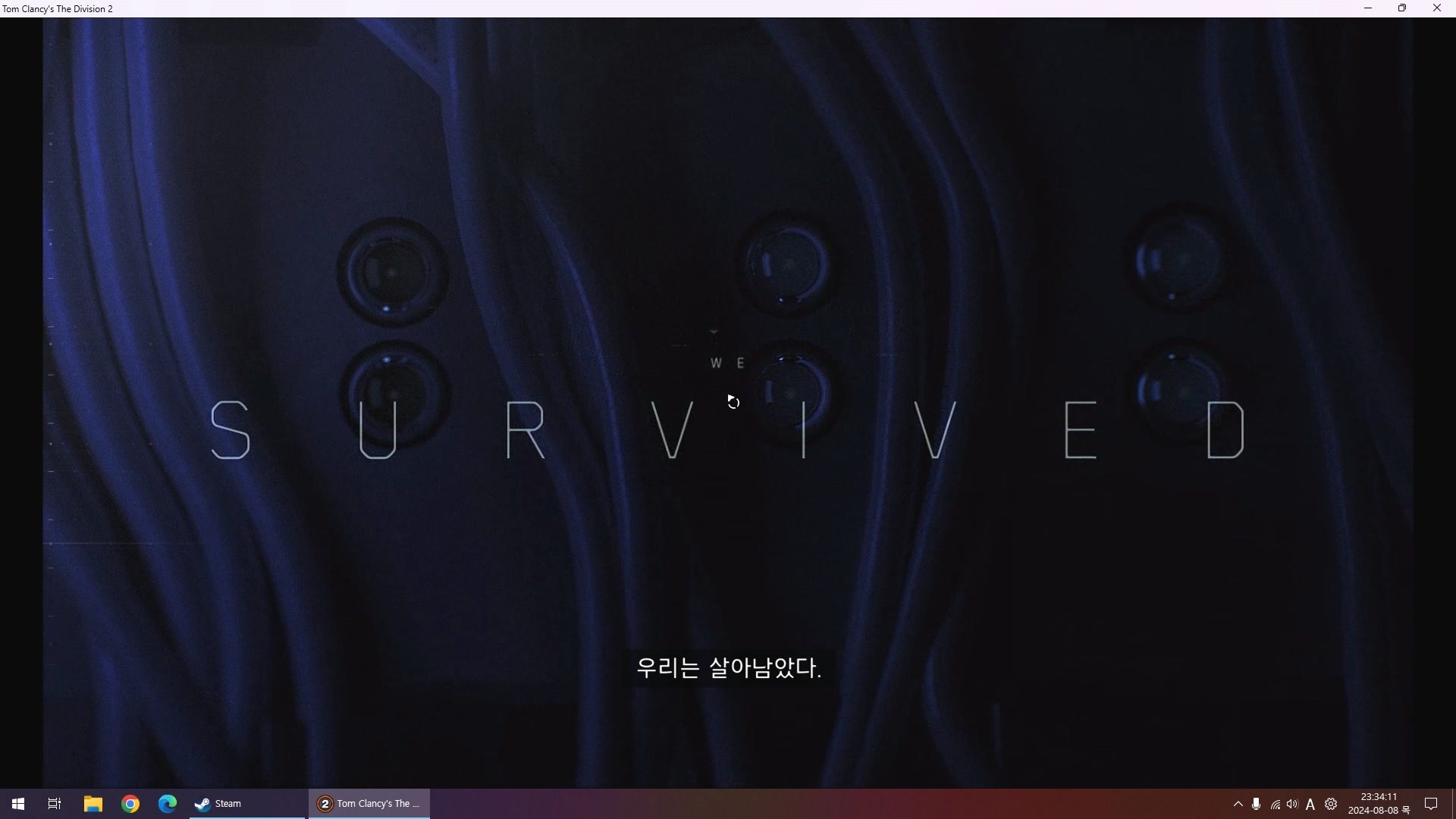Open the Action Center notifications

(x=1431, y=804)
